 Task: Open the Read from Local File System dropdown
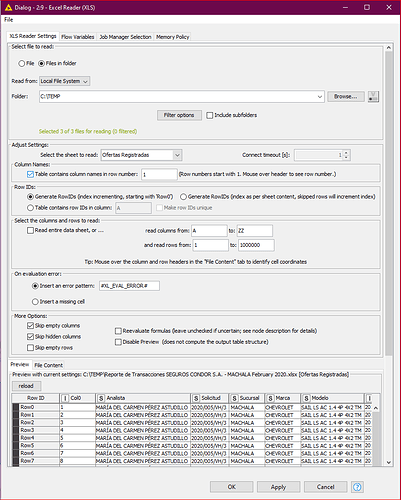pos(65,81)
